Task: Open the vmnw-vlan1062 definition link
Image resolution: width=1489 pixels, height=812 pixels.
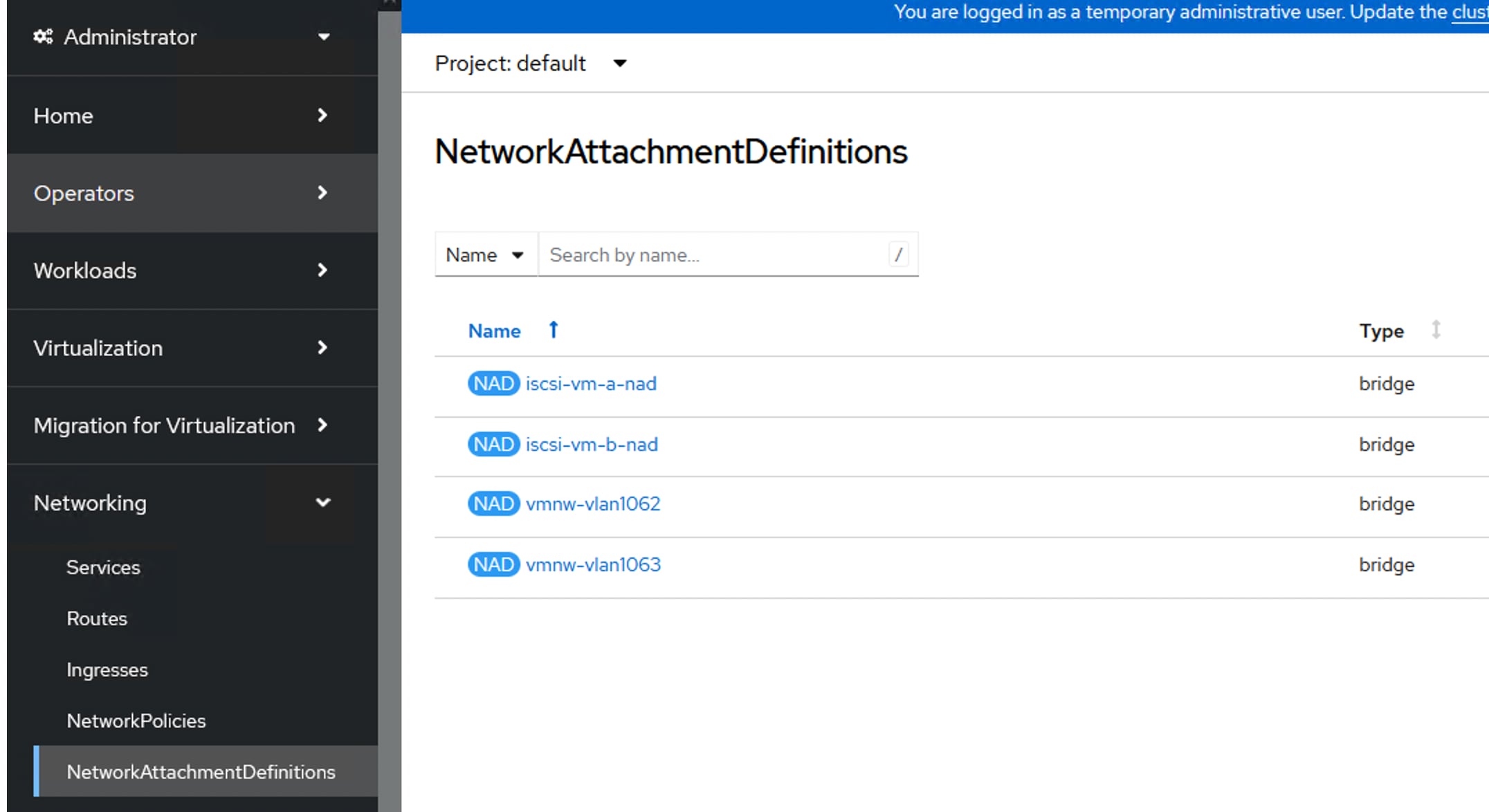Action: [x=593, y=504]
